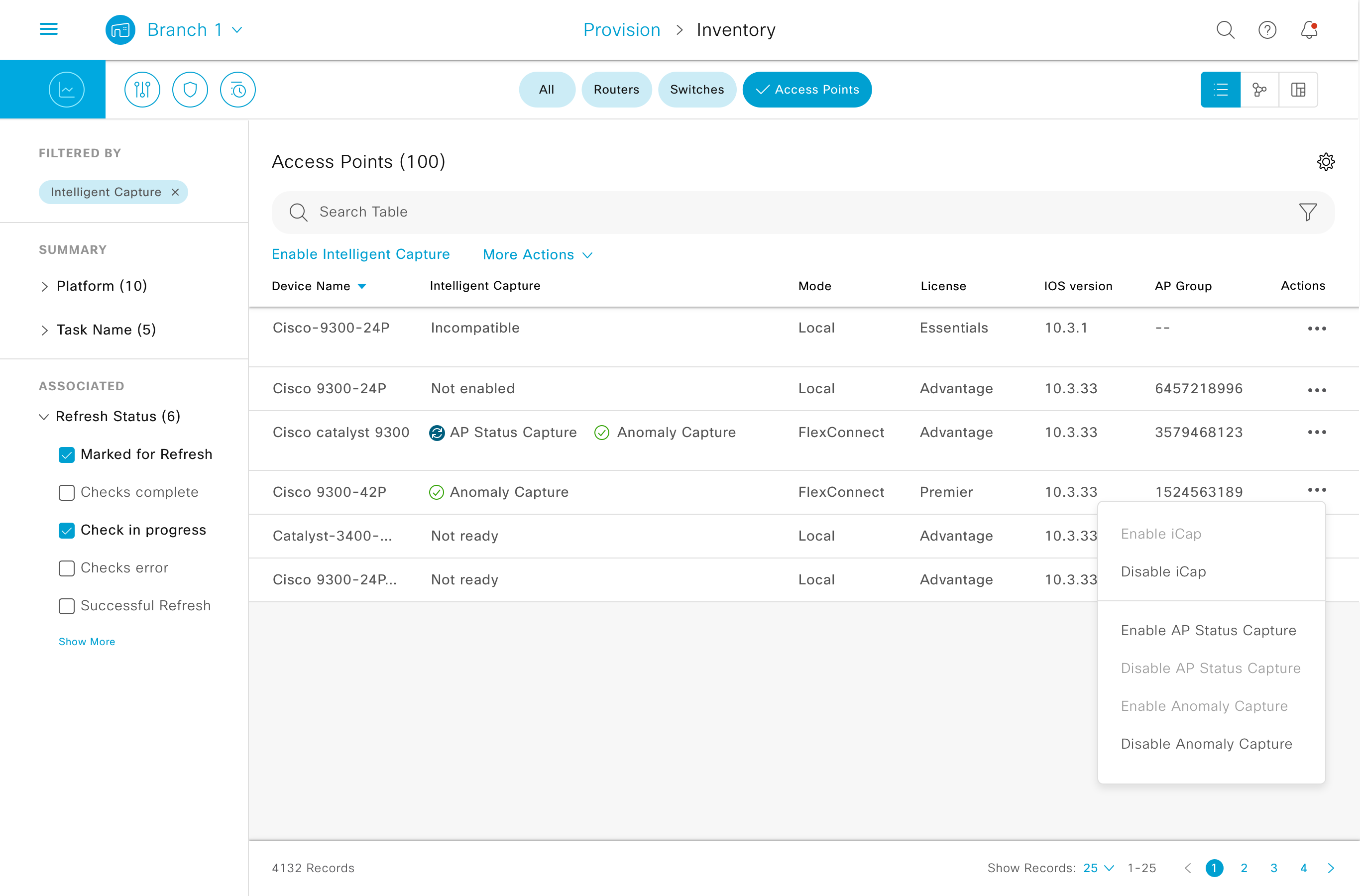The image size is (1360, 896).
Task: Go to page 4
Action: click(x=1303, y=868)
